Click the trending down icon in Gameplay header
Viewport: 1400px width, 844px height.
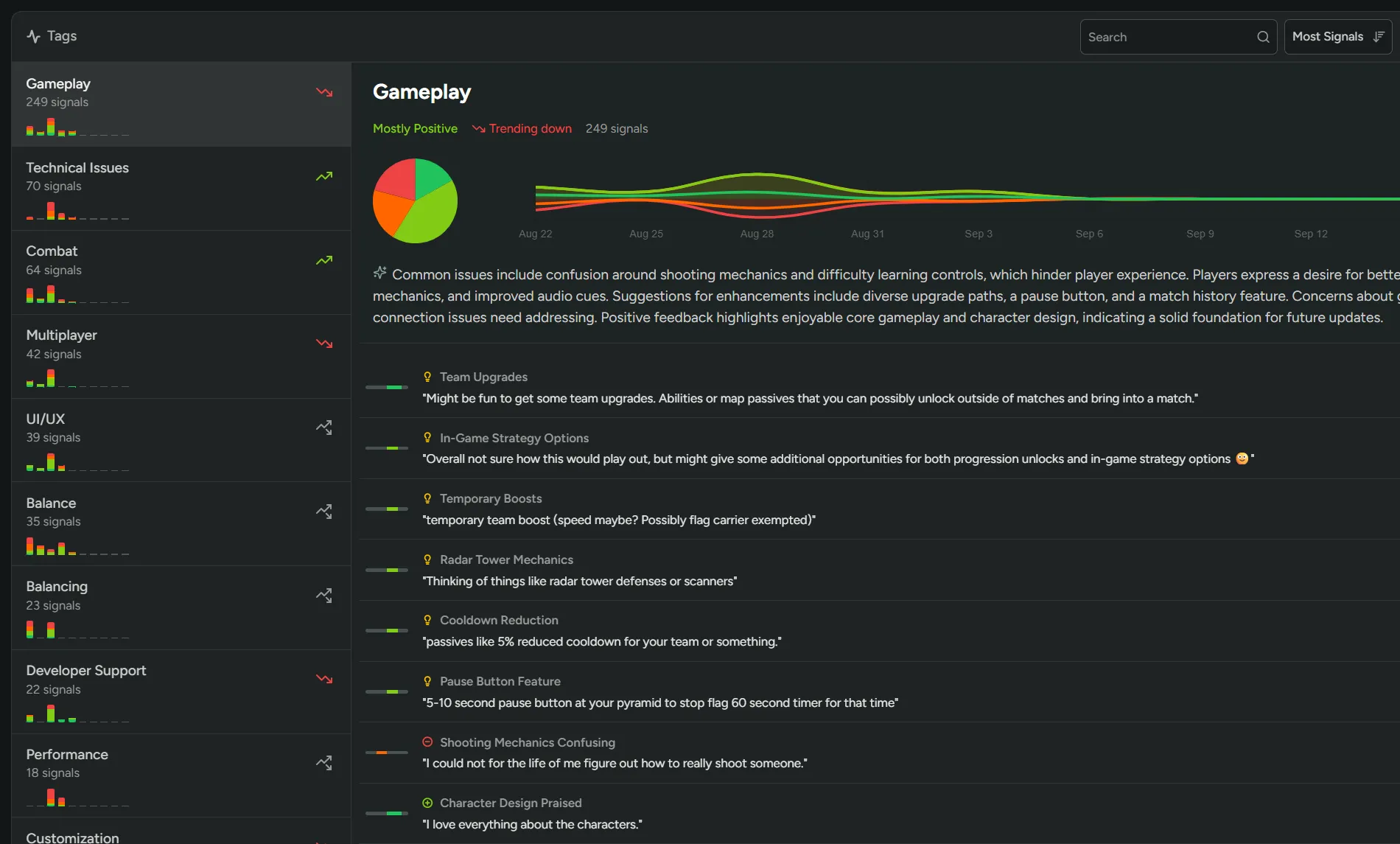point(478,129)
